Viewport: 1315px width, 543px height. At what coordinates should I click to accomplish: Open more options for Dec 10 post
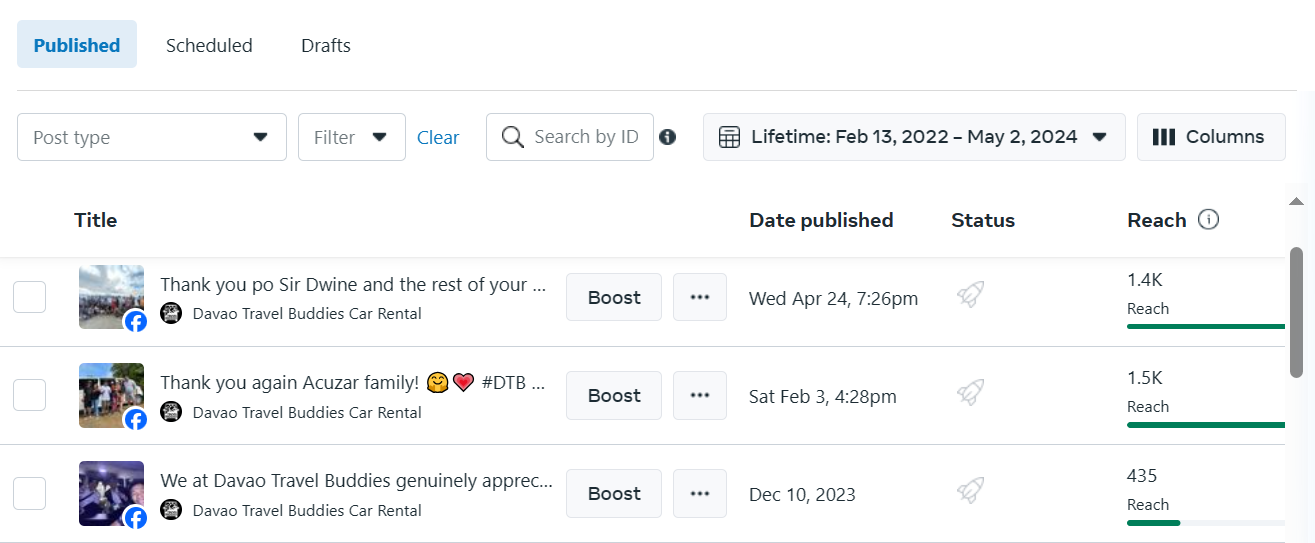pos(699,493)
